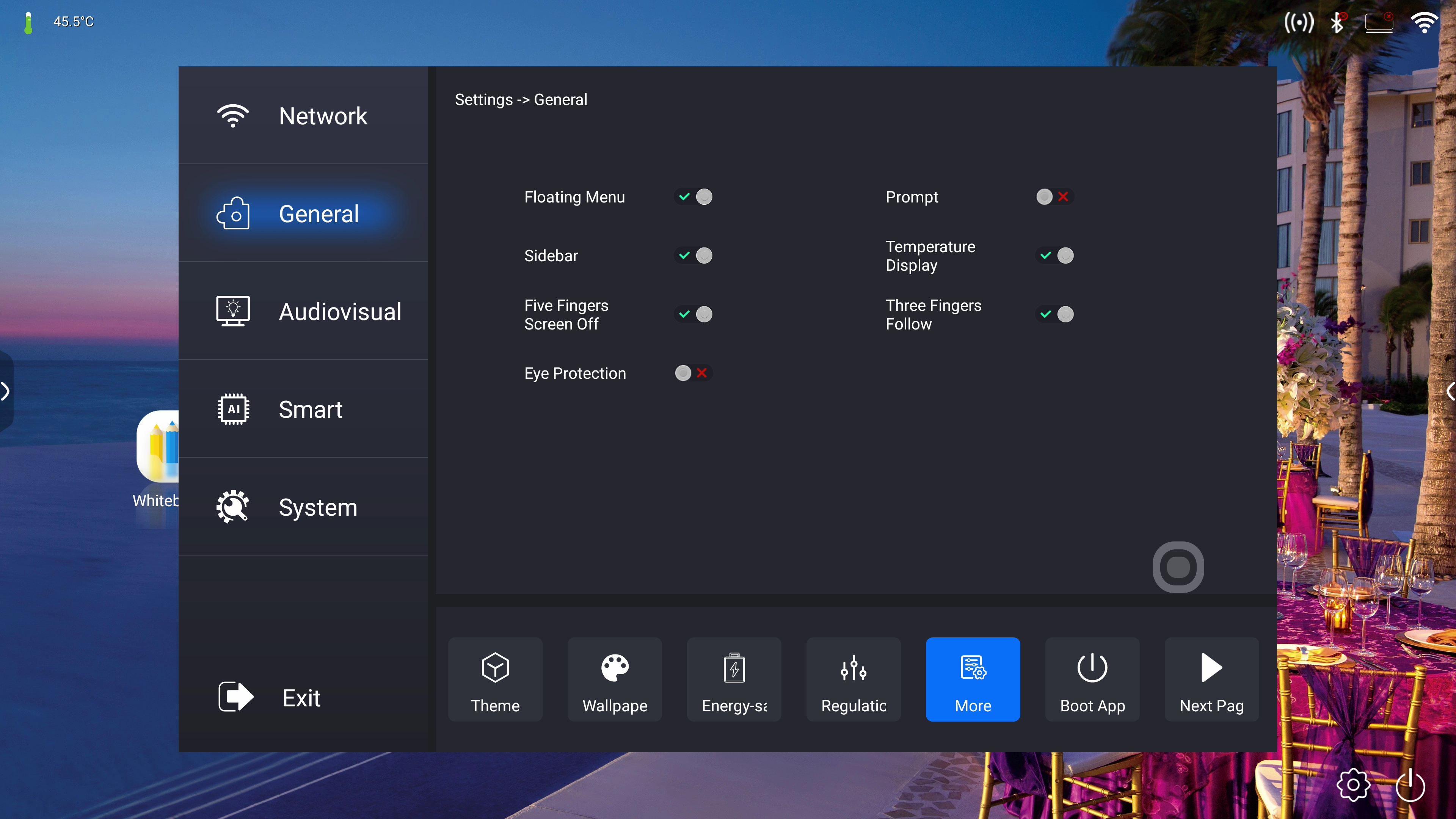This screenshot has width=1456, height=819.
Task: Open the Theme settings tile
Action: [x=495, y=679]
